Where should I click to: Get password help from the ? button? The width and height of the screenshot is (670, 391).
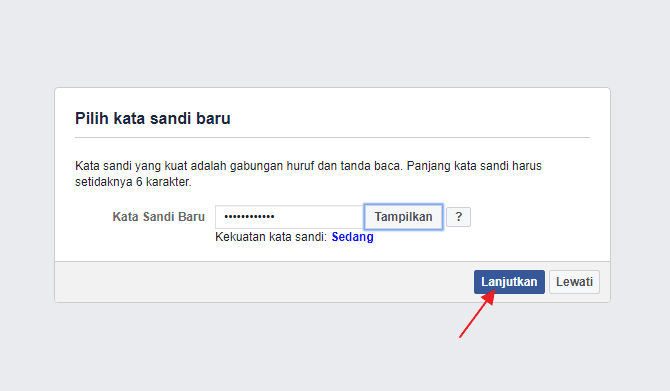[458, 217]
